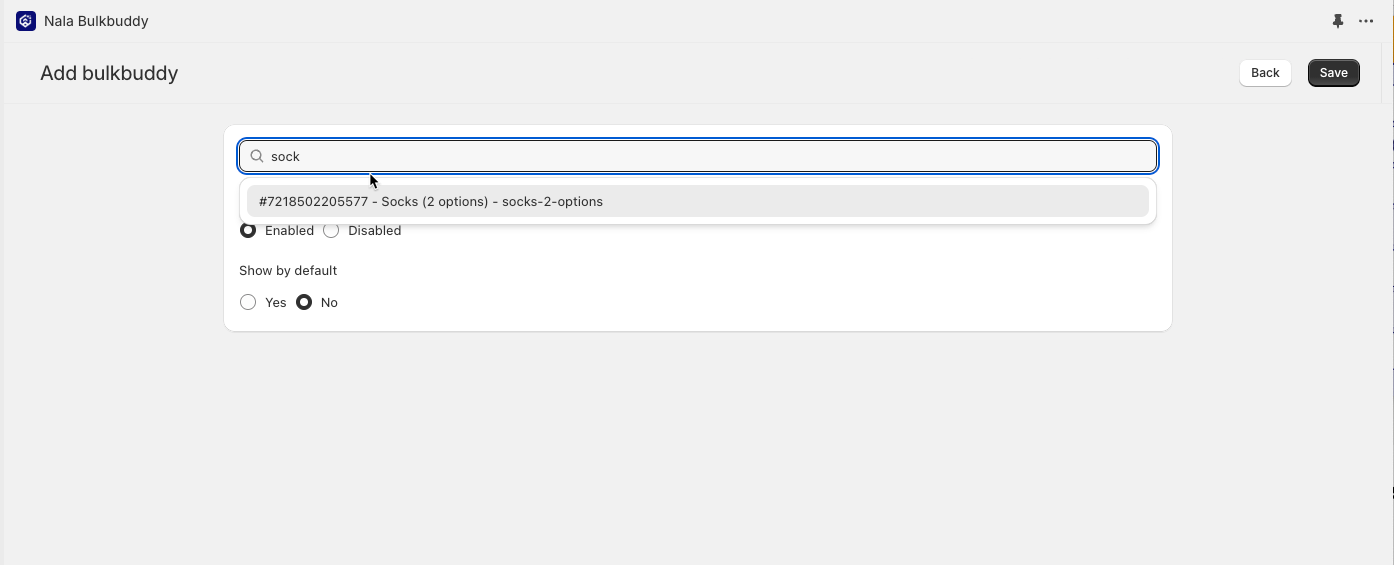Click the "Nala Bulkbuddy" app title text
The width and height of the screenshot is (1394, 565).
96,21
